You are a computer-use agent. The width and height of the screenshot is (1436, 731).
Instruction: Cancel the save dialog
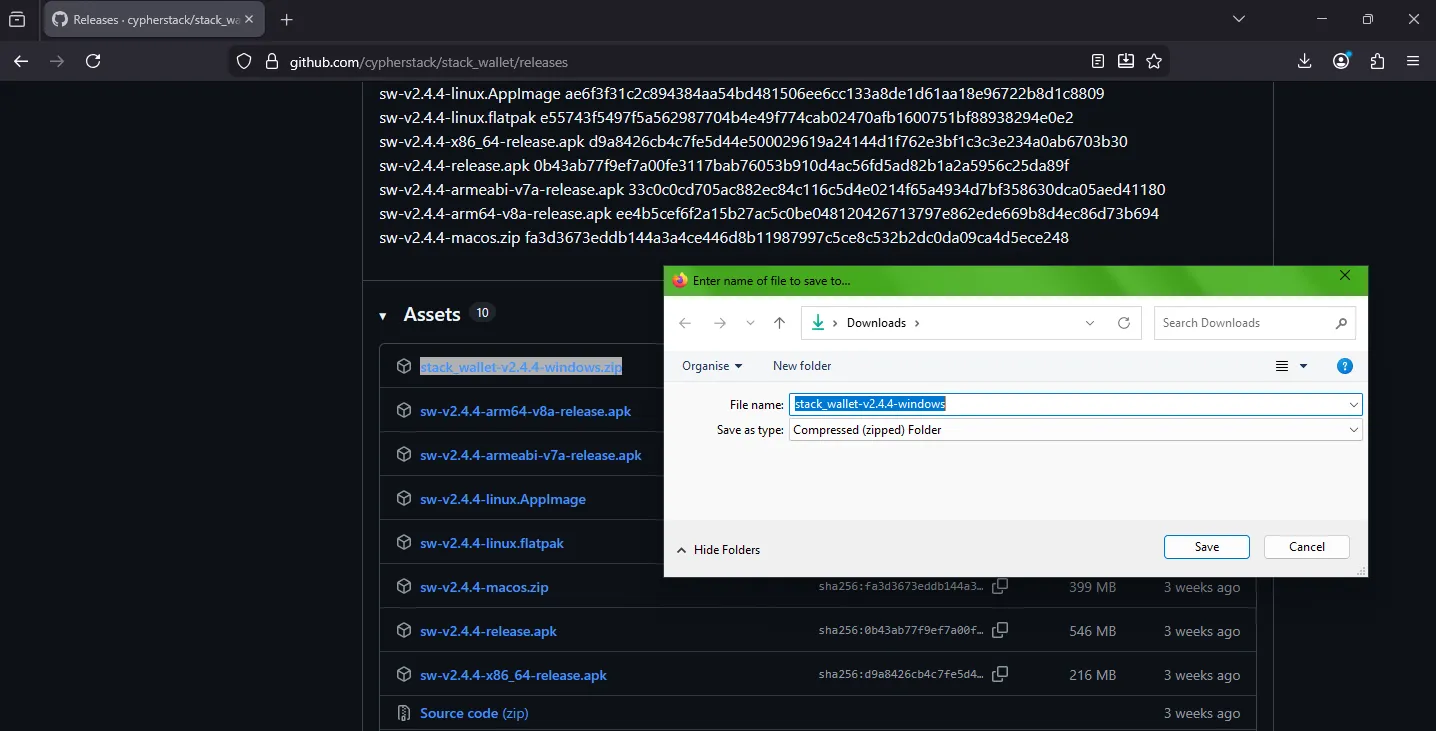tap(1307, 547)
